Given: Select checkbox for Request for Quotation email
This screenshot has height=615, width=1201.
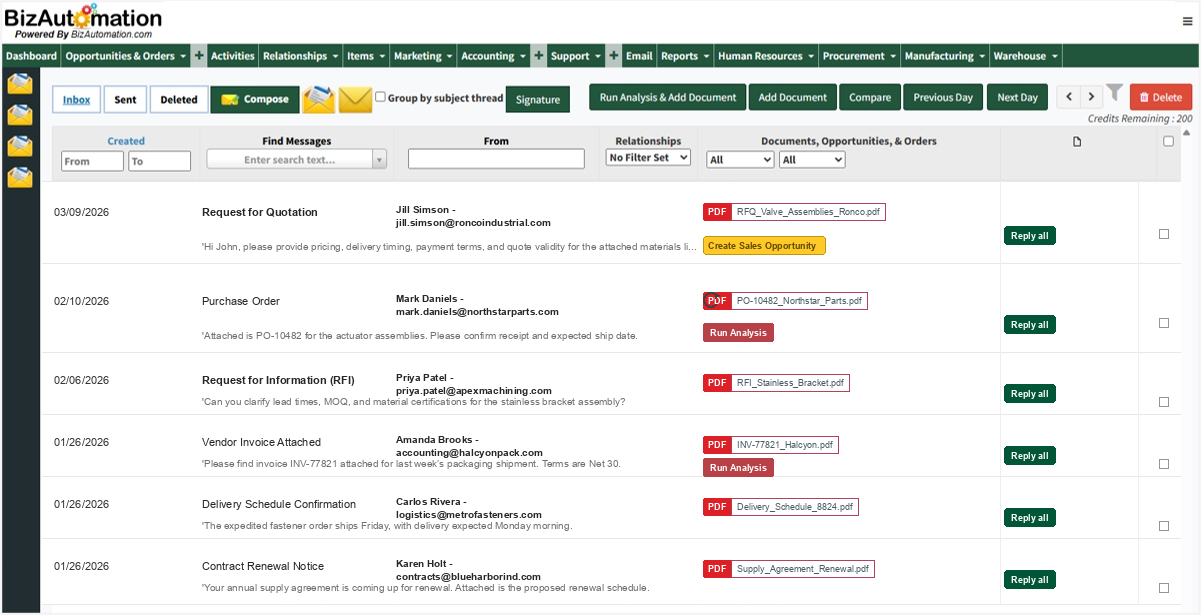Looking at the screenshot, I should coord(1163,234).
